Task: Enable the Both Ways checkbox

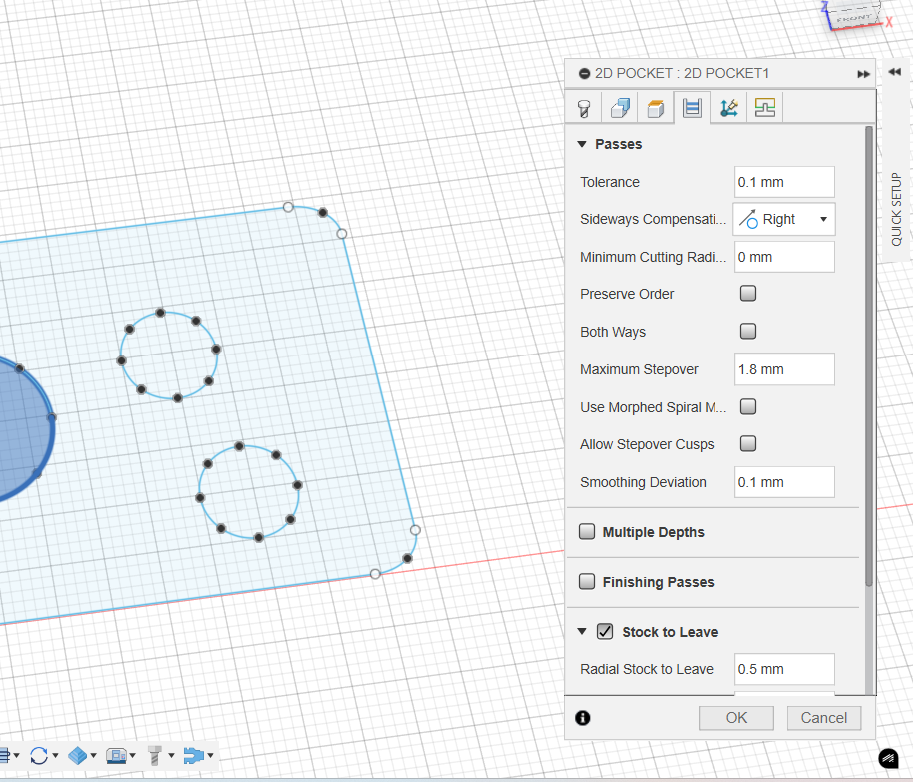Action: (x=748, y=331)
